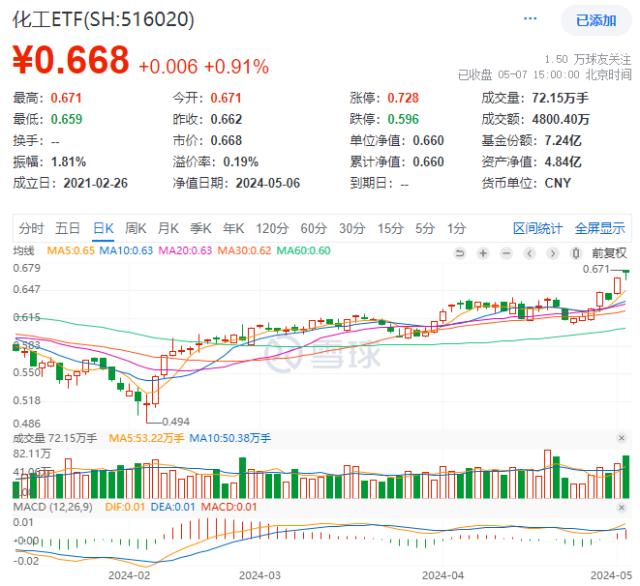Select the 周K chart tab
Viewport: 640px width, 586px height.
(136, 229)
